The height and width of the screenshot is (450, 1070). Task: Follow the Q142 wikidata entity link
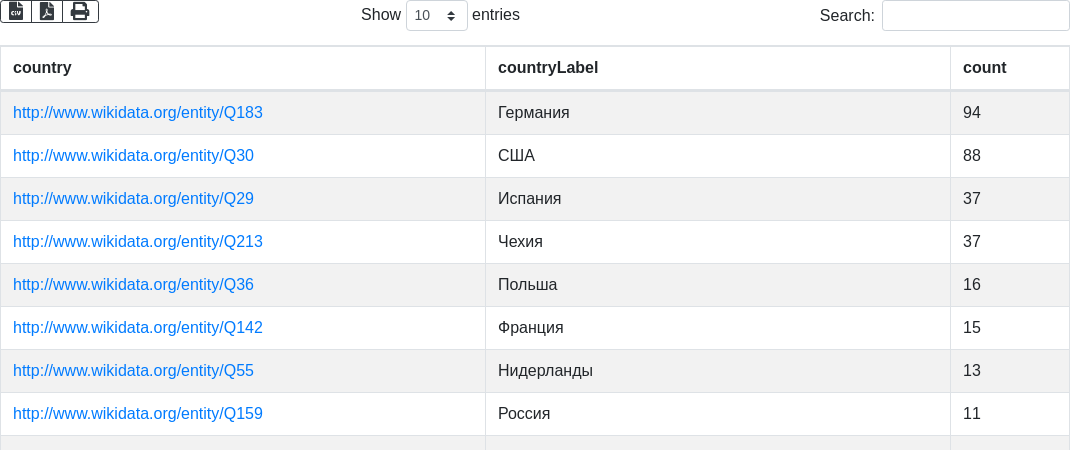138,328
